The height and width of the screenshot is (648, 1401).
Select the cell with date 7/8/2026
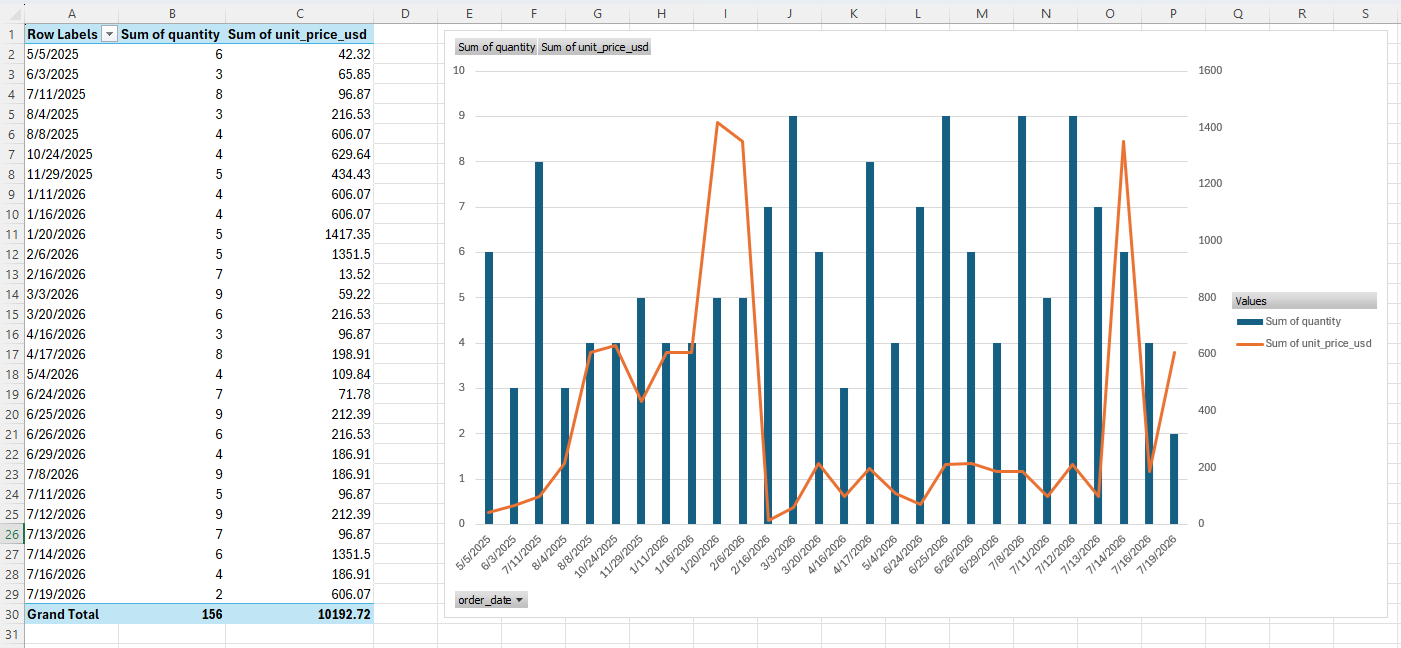tap(71, 474)
